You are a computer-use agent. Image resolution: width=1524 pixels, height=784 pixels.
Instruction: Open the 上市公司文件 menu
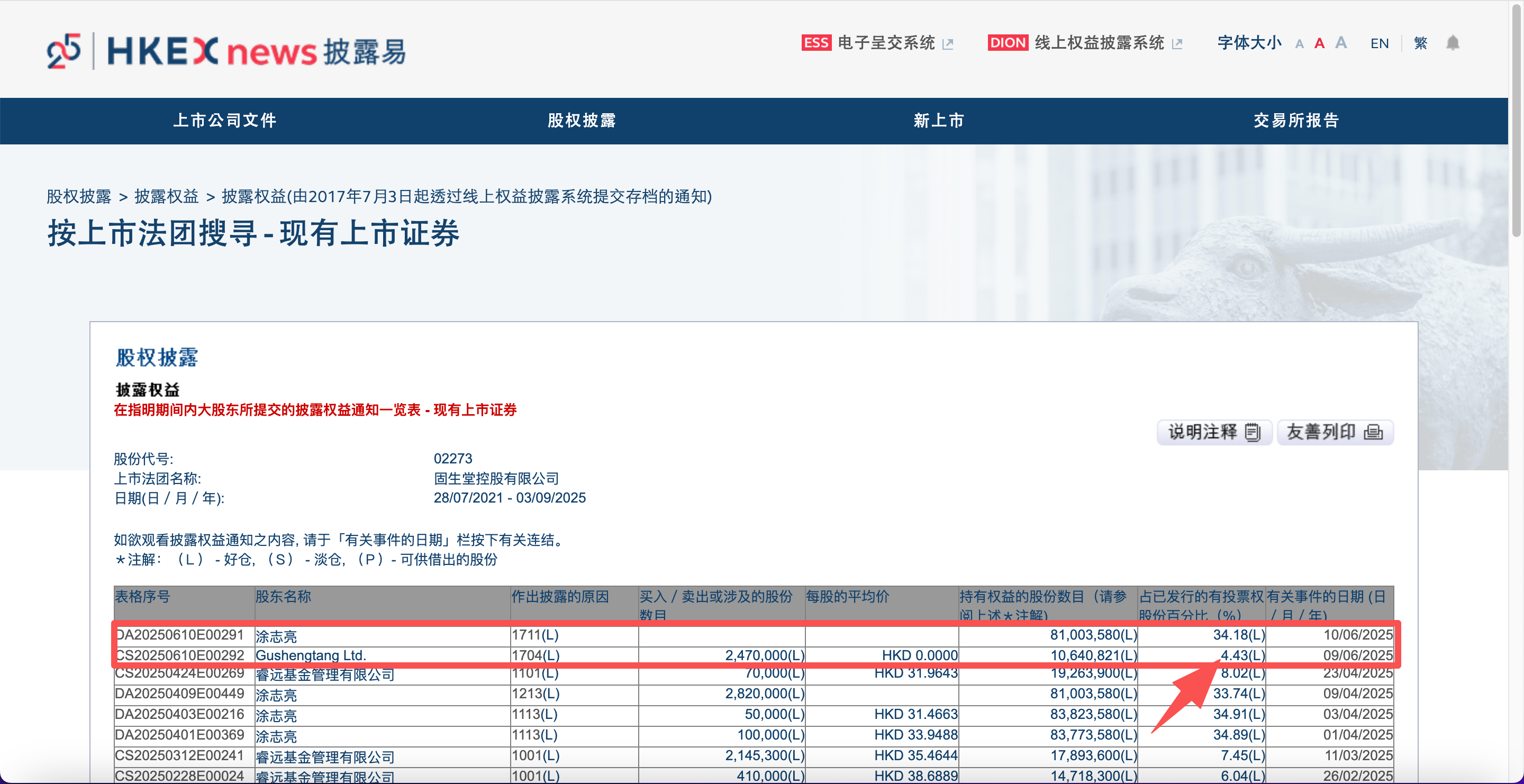[x=225, y=121]
